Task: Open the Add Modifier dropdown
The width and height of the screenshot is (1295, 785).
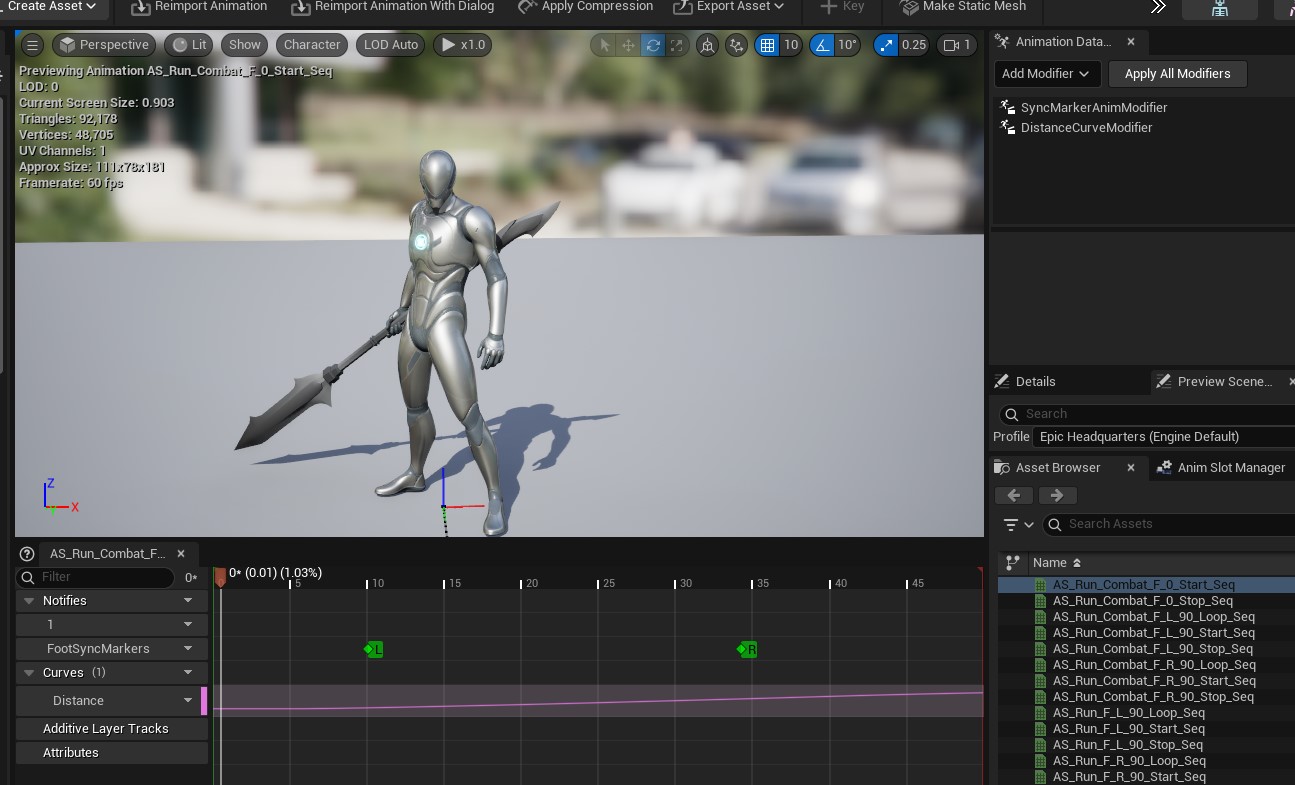Action: (x=1046, y=74)
